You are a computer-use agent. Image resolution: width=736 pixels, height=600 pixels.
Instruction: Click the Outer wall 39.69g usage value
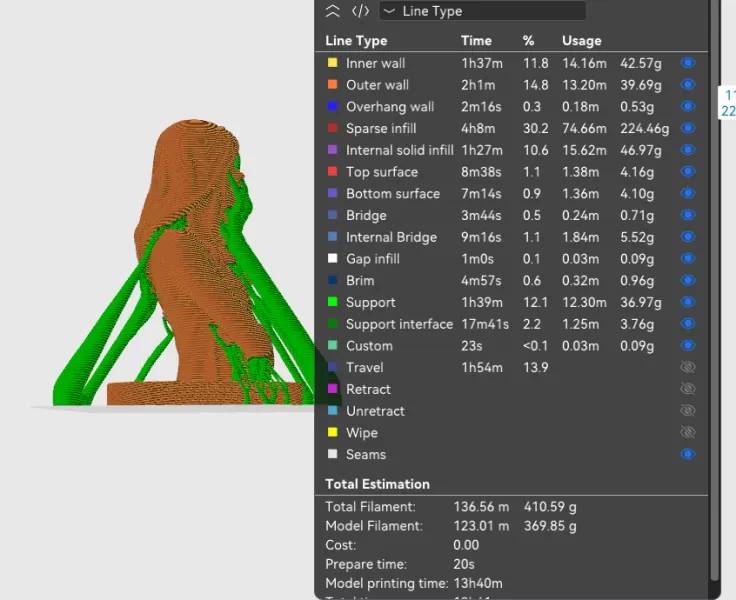641,85
